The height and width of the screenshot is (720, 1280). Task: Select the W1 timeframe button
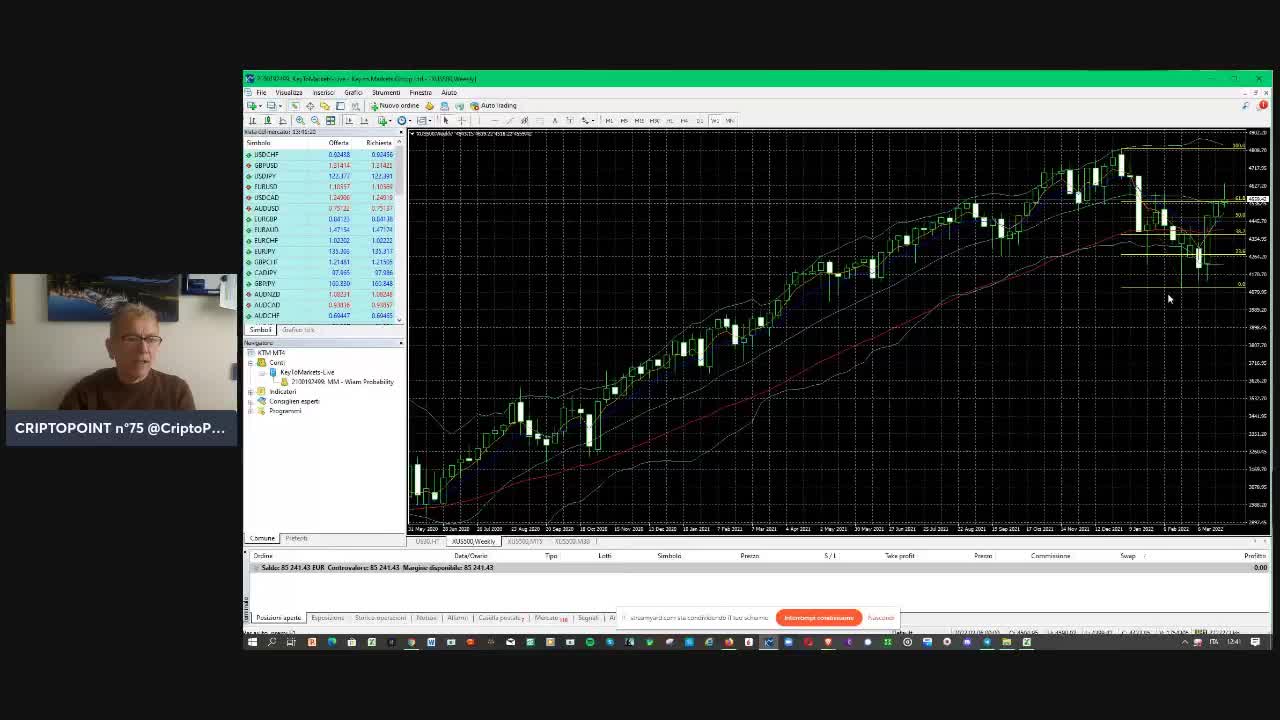715,120
